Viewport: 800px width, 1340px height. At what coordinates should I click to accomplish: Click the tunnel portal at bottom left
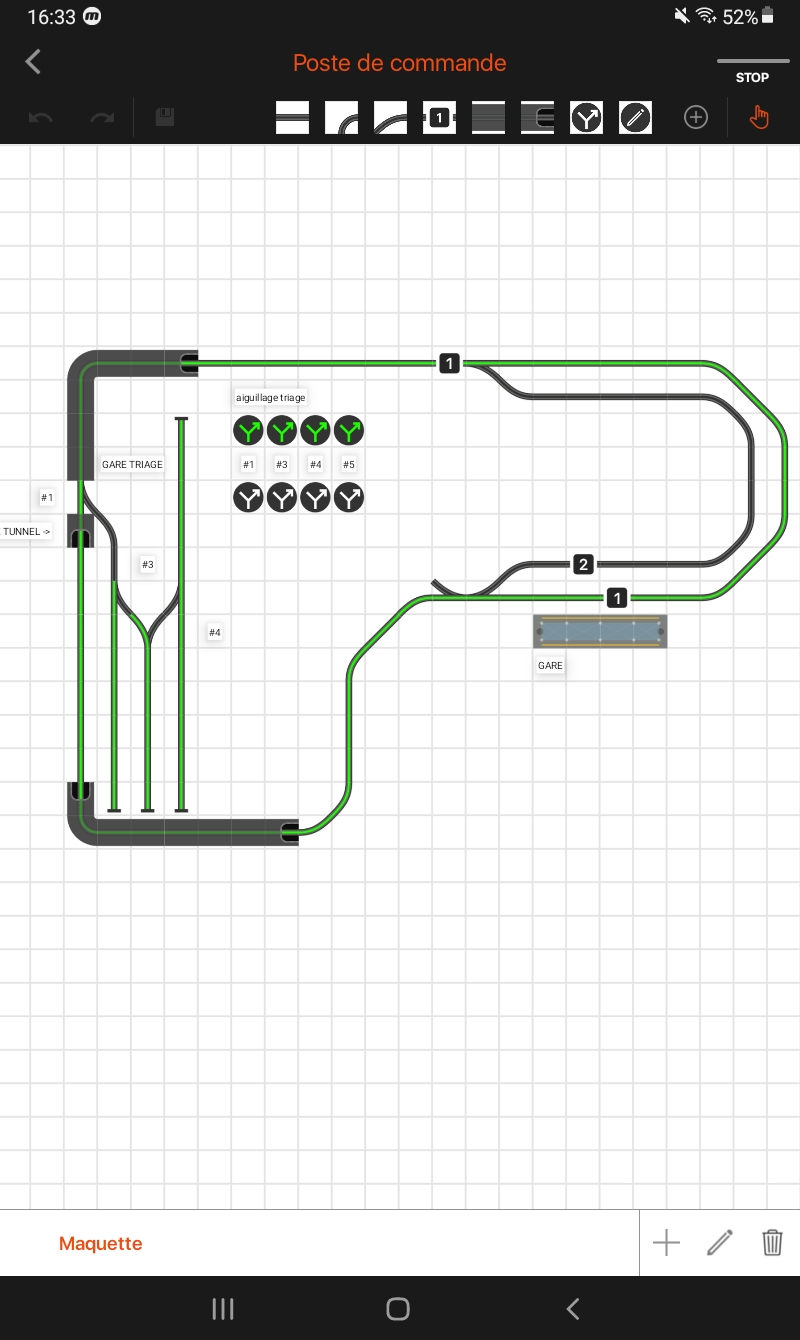(x=81, y=791)
